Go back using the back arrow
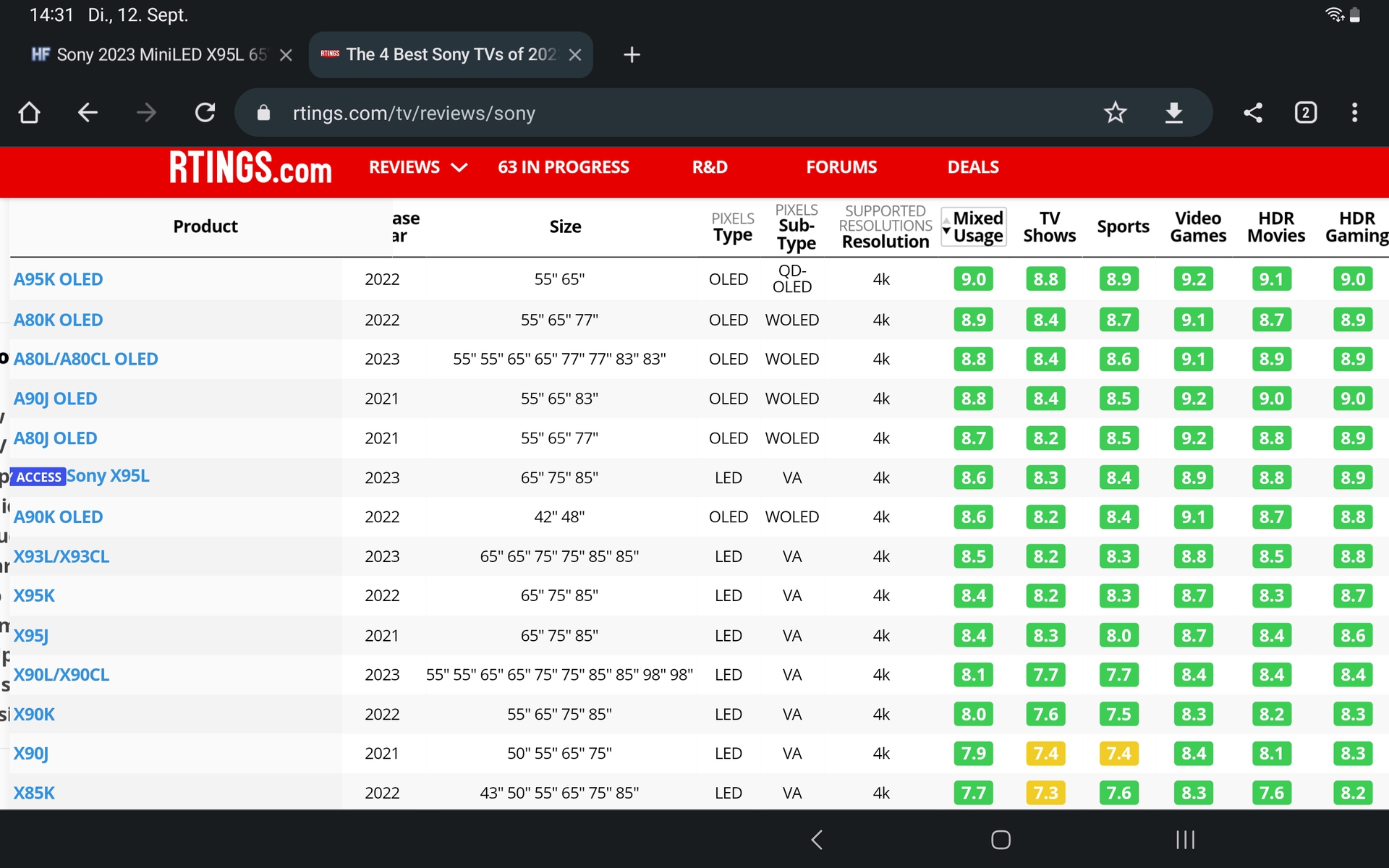1389x868 pixels. point(88,113)
